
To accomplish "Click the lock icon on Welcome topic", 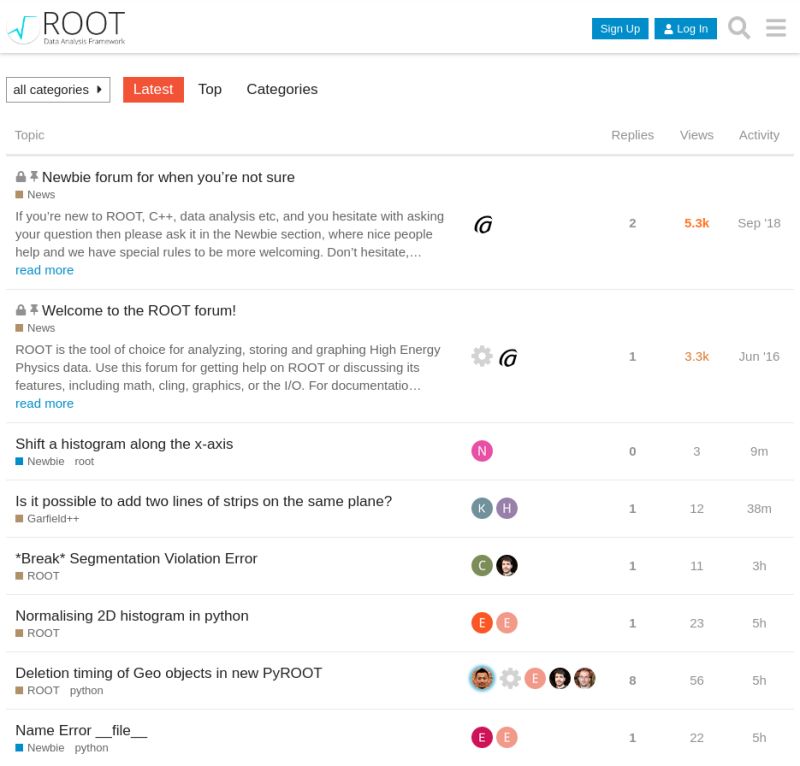I will tap(19, 310).
